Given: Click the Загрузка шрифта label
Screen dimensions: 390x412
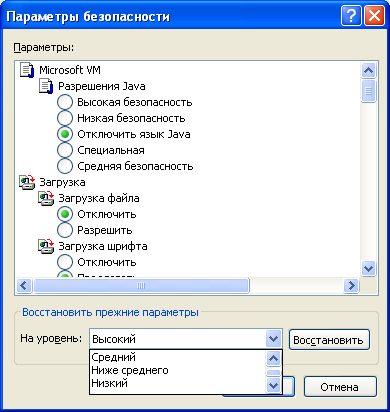Looking at the screenshot, I should [103, 246].
